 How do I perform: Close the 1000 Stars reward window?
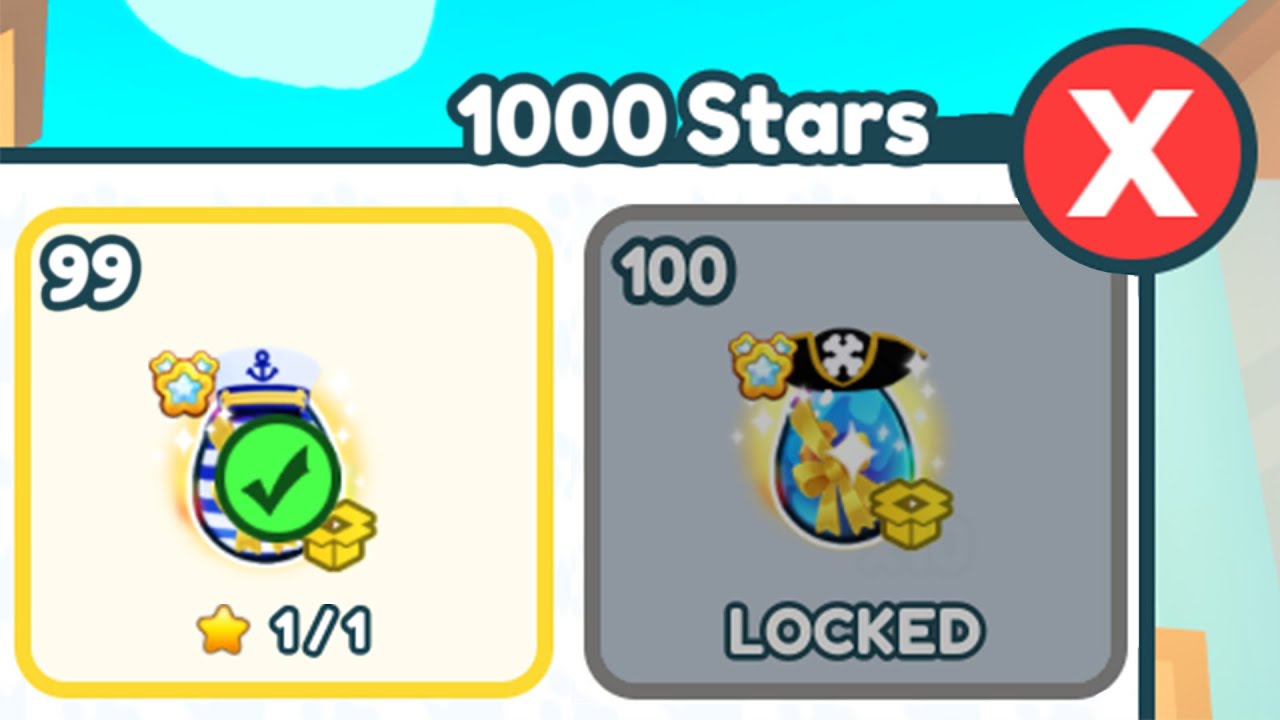click(1132, 154)
